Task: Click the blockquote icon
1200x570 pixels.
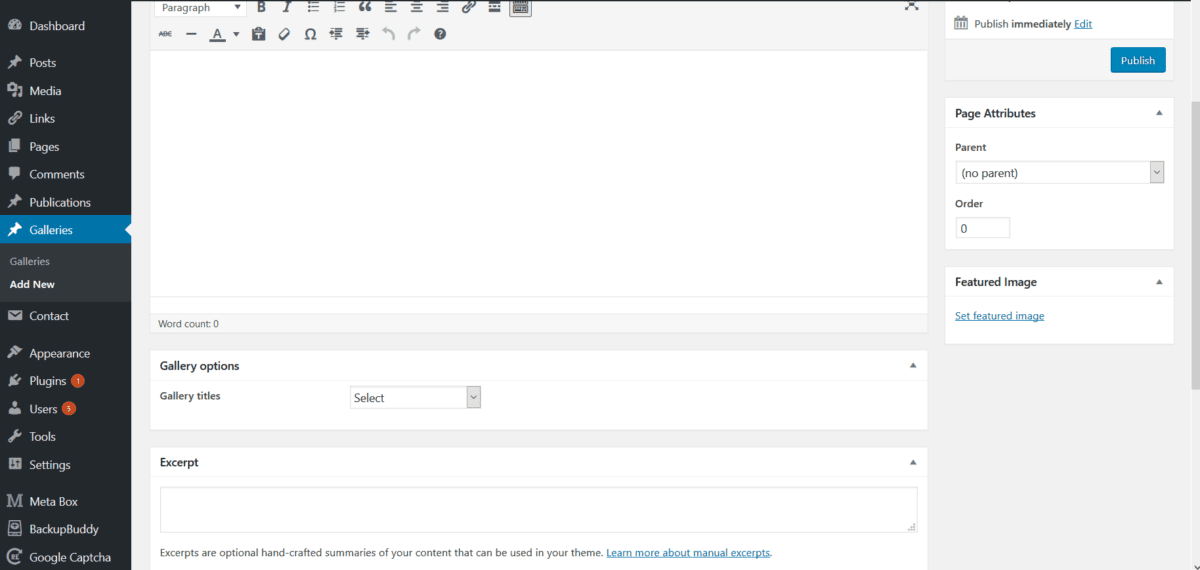Action: 364,8
